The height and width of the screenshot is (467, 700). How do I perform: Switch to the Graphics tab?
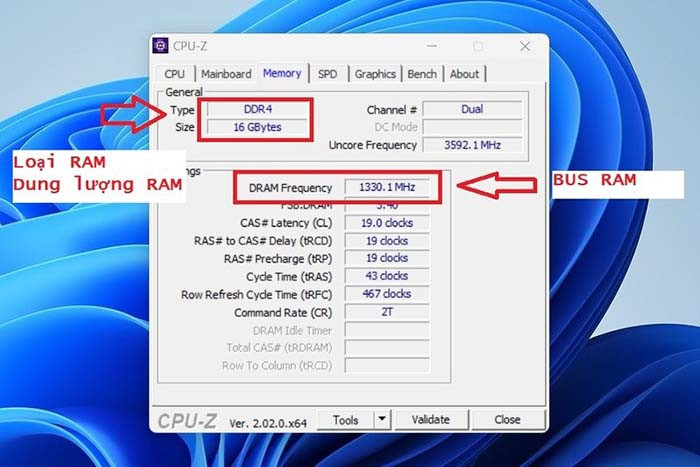tap(375, 74)
